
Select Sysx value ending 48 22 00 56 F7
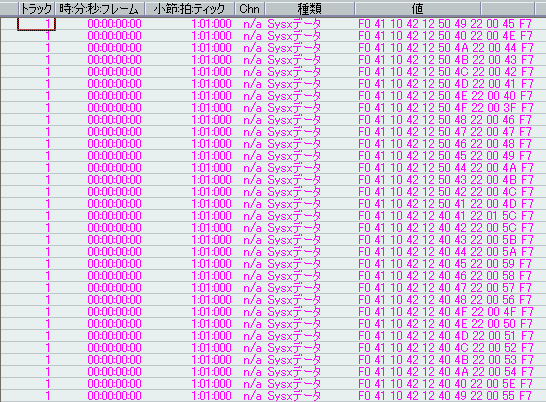coord(445,300)
